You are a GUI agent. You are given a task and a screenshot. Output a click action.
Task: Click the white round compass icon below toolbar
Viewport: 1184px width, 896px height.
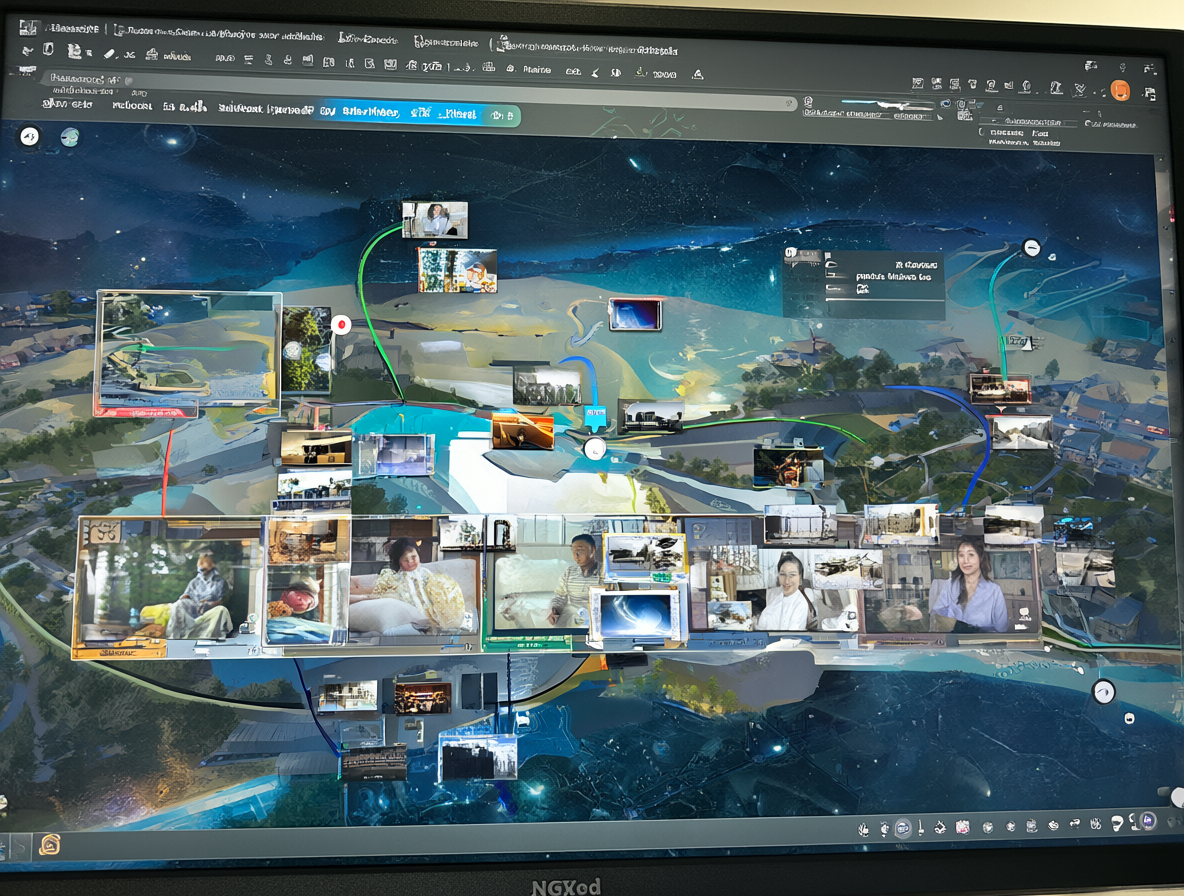(29, 137)
